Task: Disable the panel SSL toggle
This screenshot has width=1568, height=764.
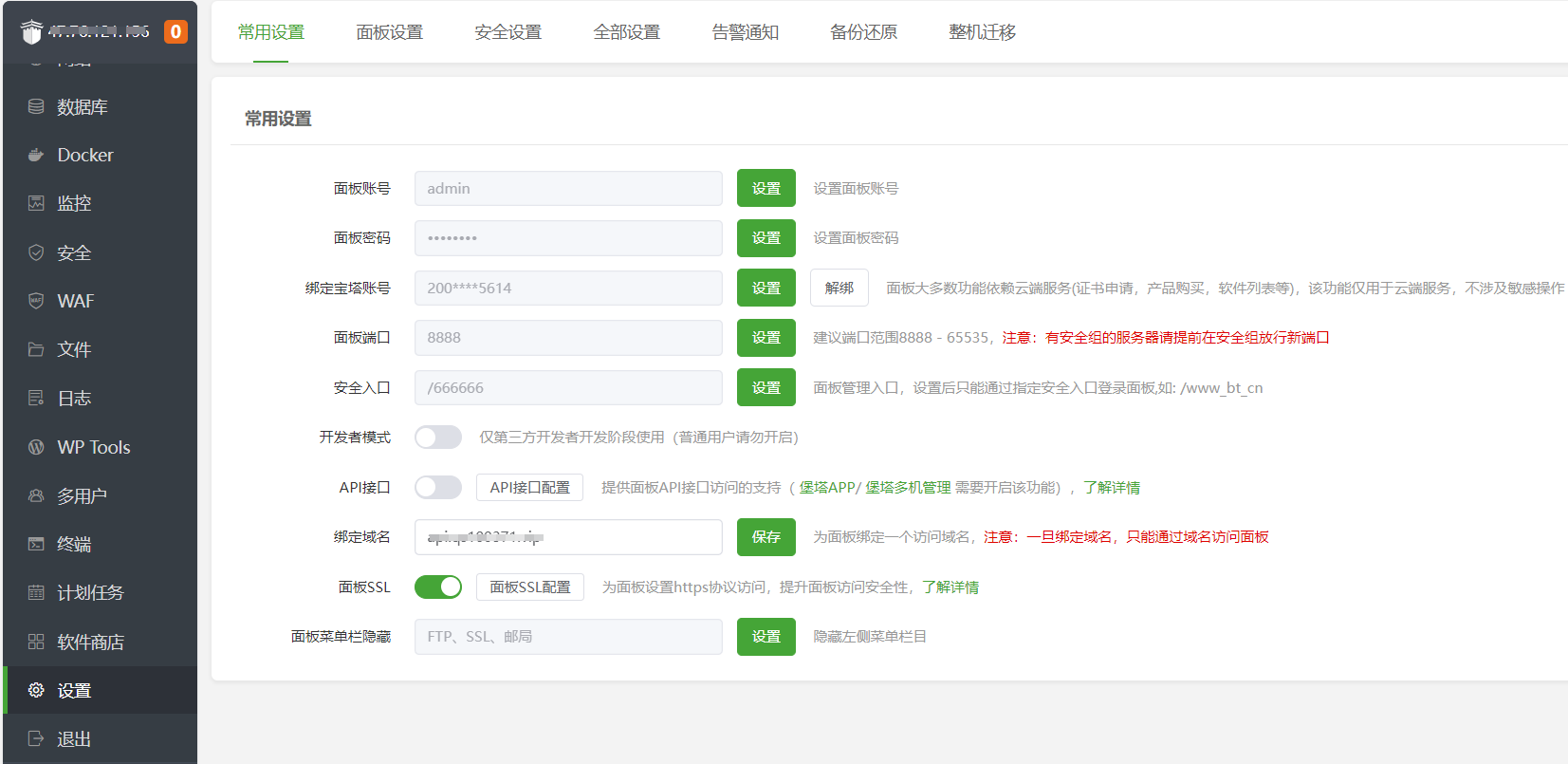Action: point(437,587)
